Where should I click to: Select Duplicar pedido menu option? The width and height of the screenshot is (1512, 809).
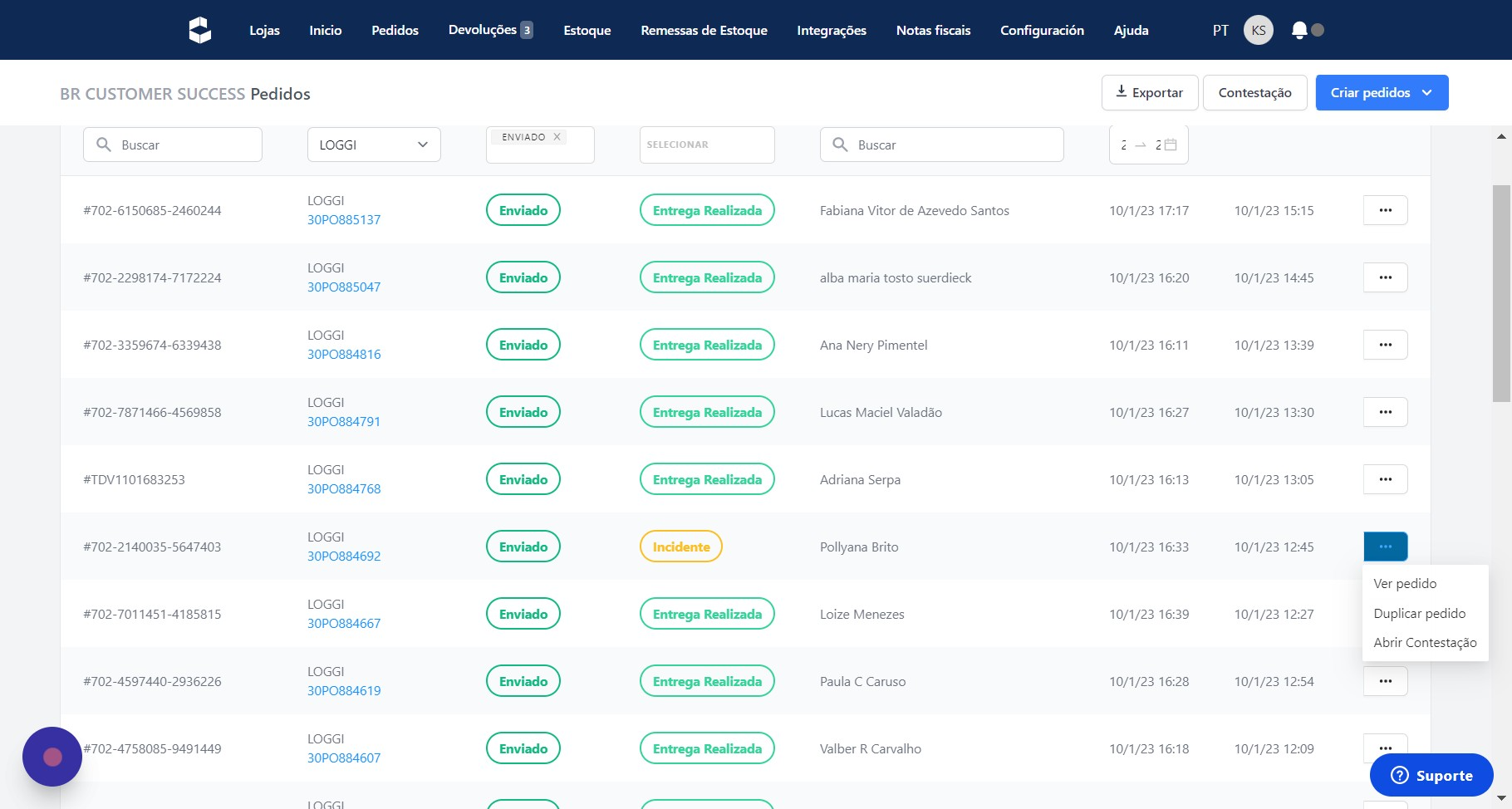(1419, 613)
